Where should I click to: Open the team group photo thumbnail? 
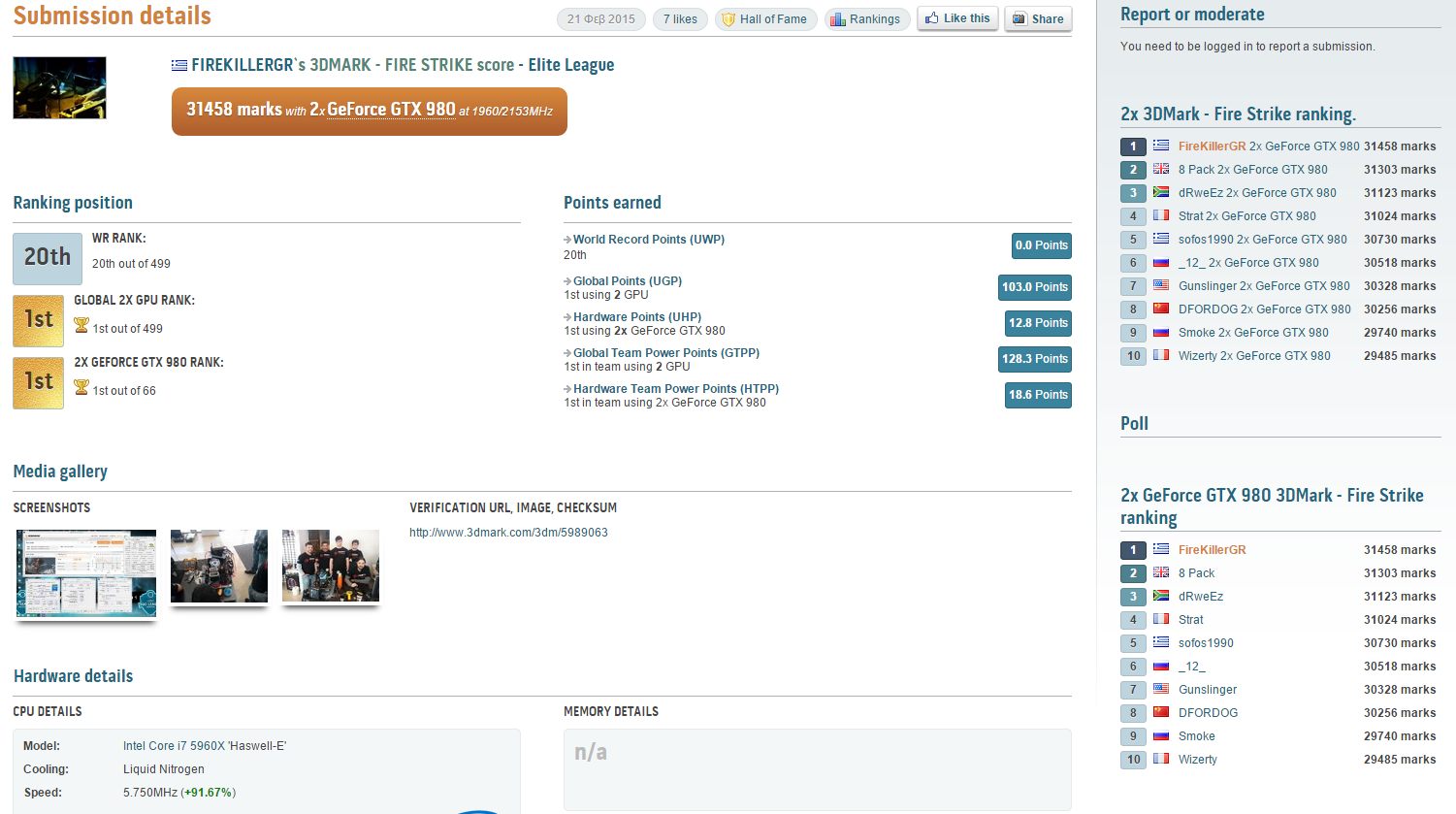click(x=331, y=566)
